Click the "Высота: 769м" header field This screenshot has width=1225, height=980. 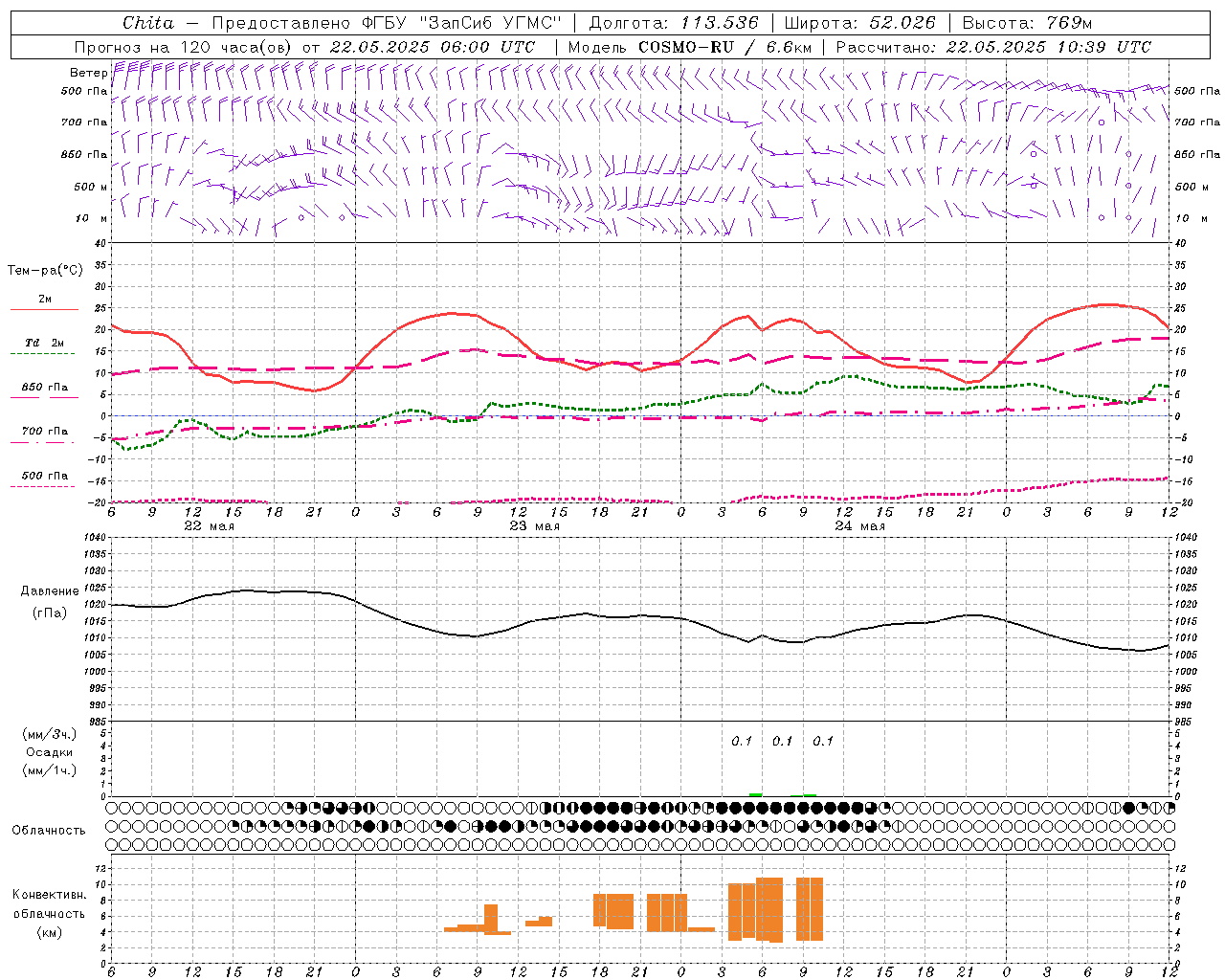coord(1027,23)
